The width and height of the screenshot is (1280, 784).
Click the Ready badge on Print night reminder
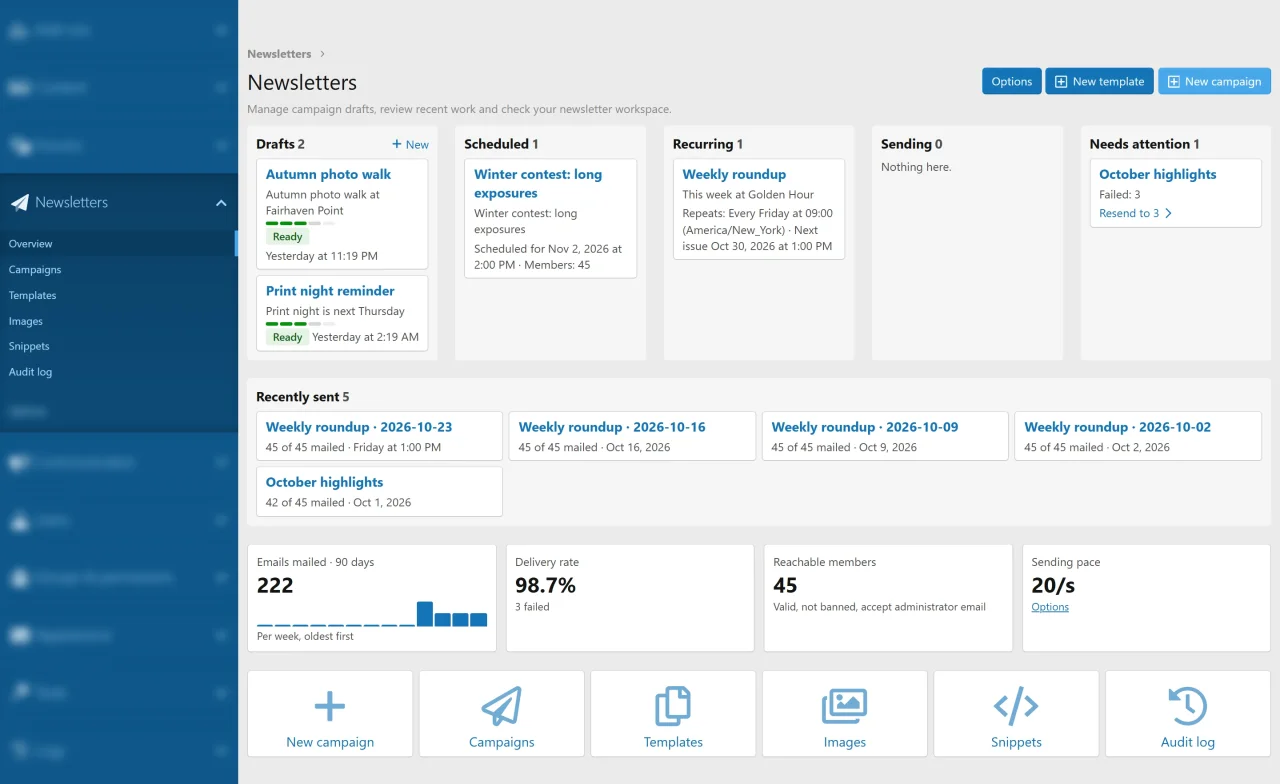click(288, 337)
